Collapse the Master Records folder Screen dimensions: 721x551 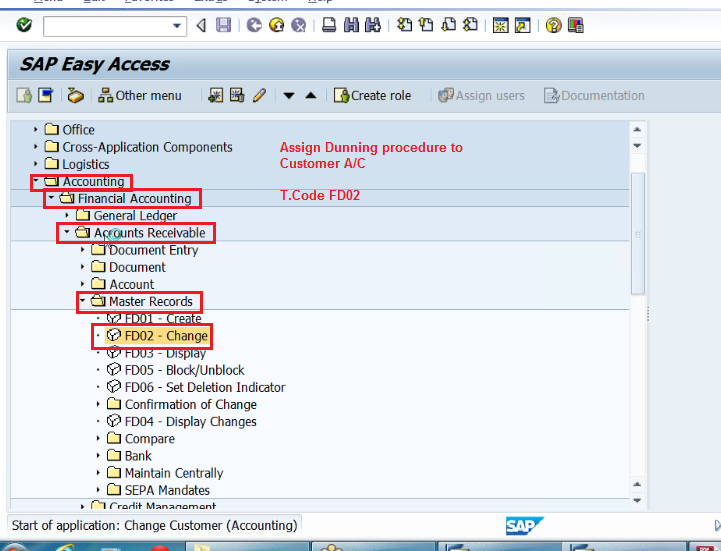tap(82, 301)
